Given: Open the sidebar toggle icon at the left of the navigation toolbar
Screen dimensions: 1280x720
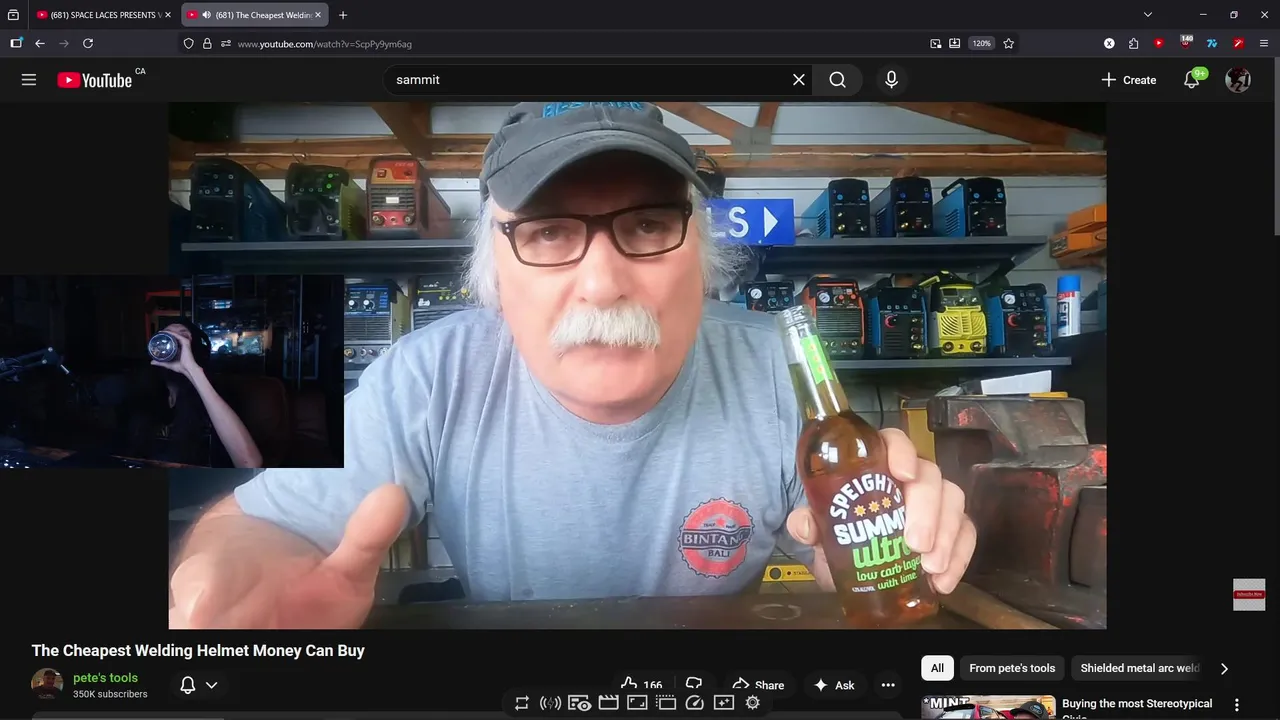Looking at the screenshot, I should point(16,43).
